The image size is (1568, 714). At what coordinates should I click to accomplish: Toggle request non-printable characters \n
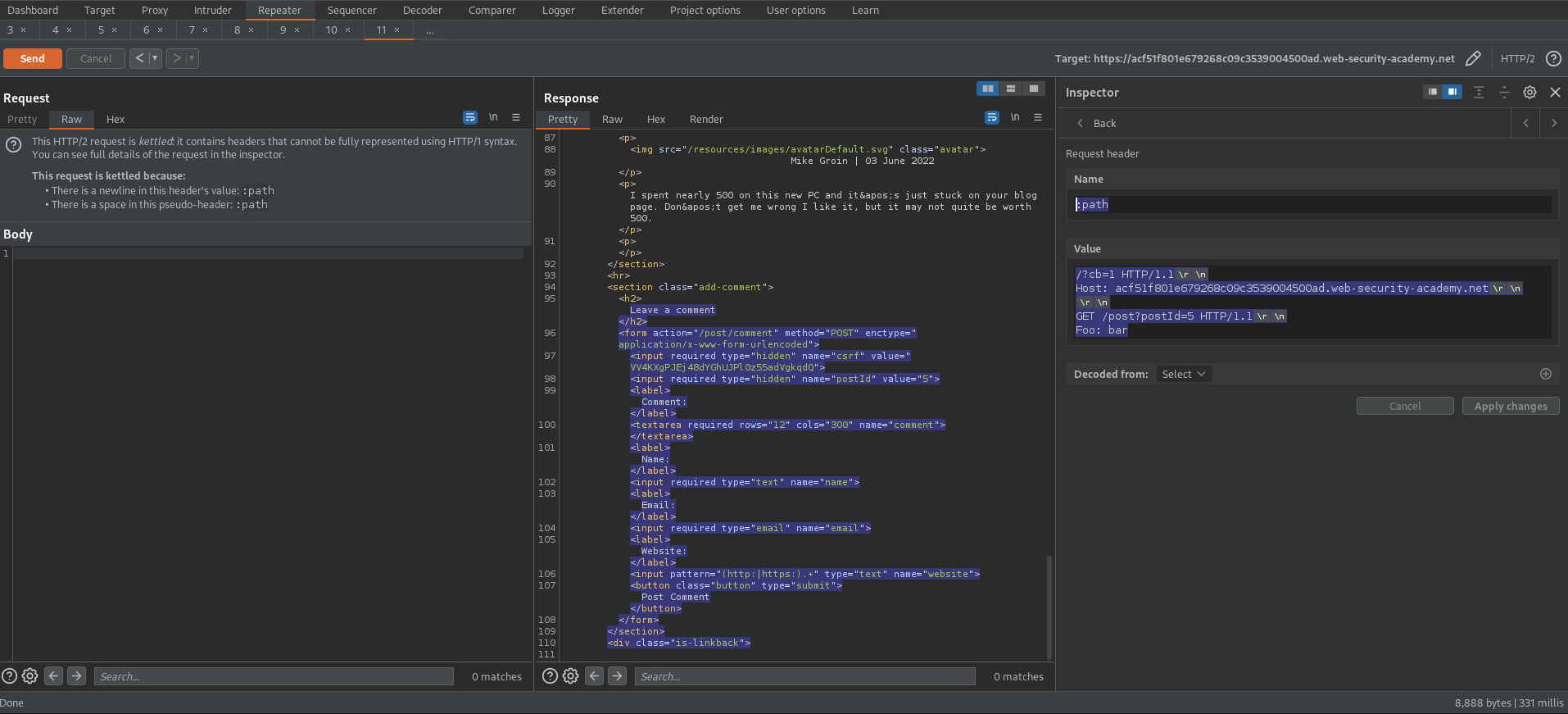[x=493, y=117]
